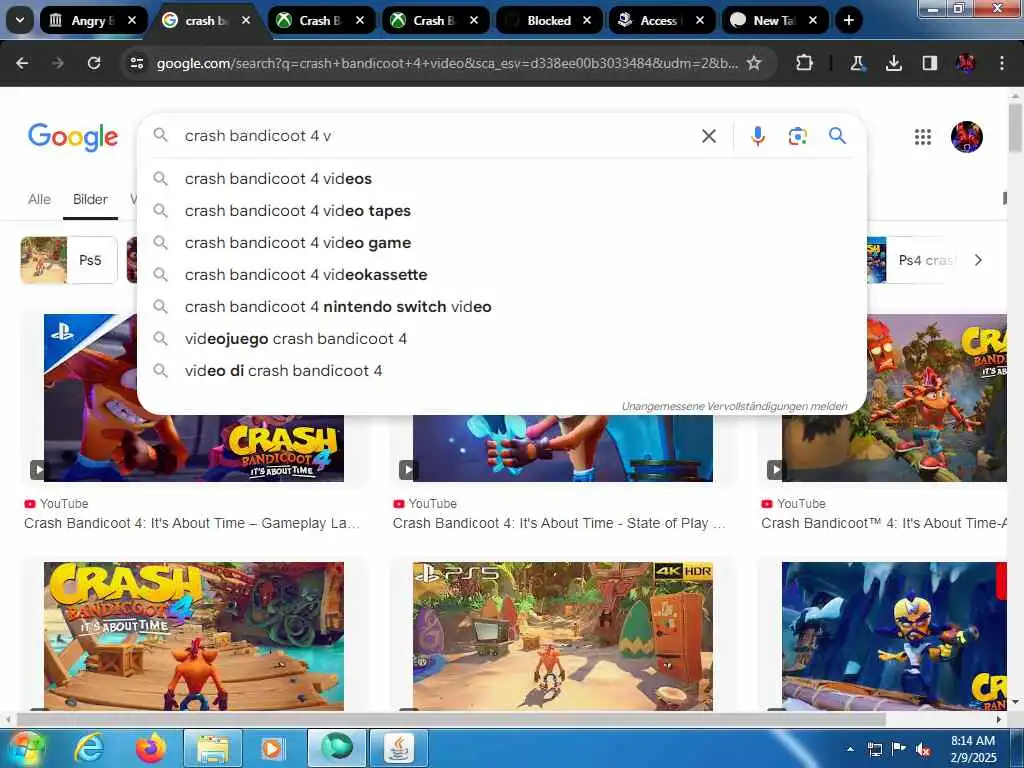
Task: Choose suggestion 'crash bandicoot 4 video game'
Action: click(502, 242)
